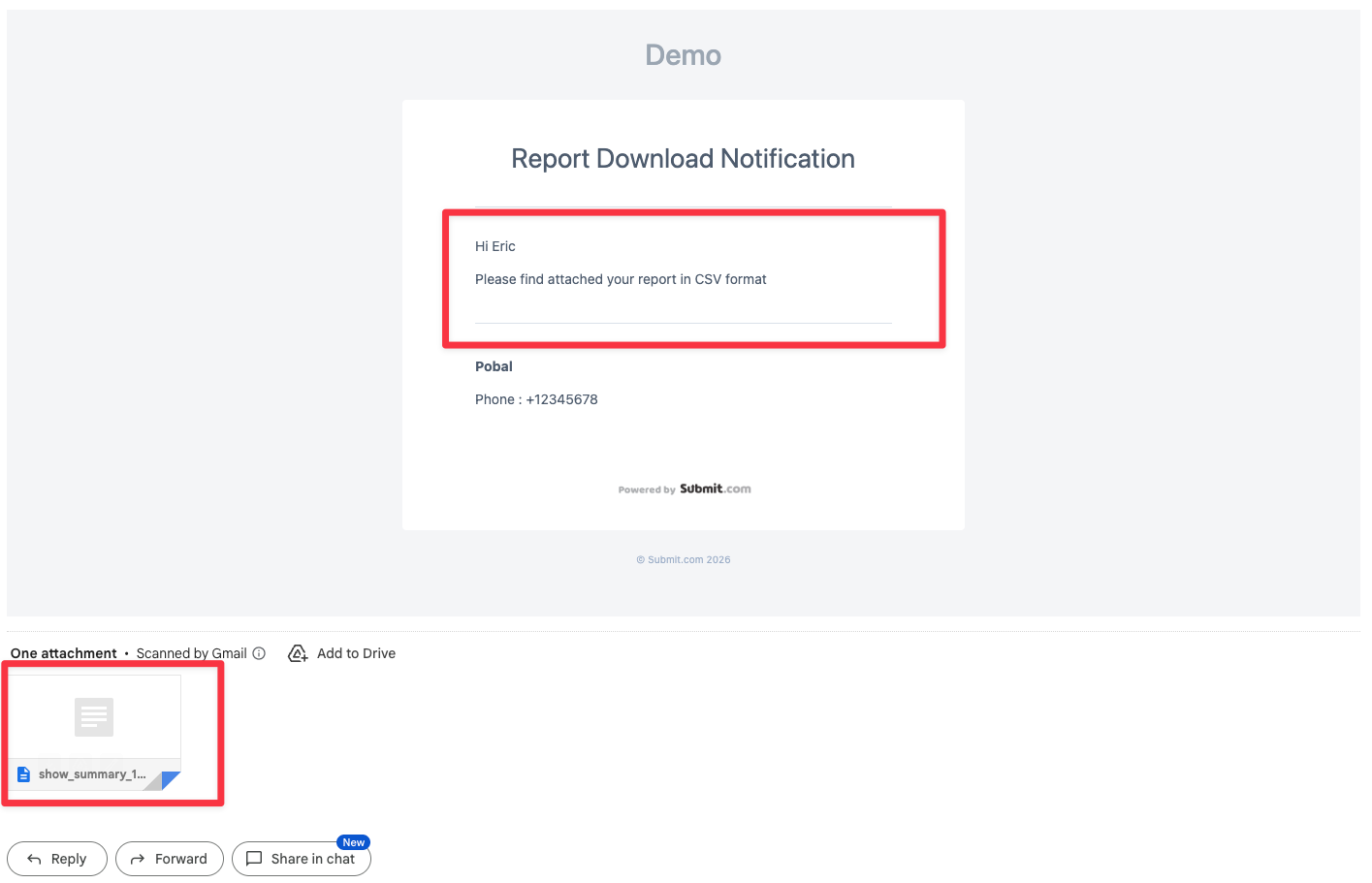
Task: Click the Submit.com 2026 copyright footer
Action: tap(684, 560)
